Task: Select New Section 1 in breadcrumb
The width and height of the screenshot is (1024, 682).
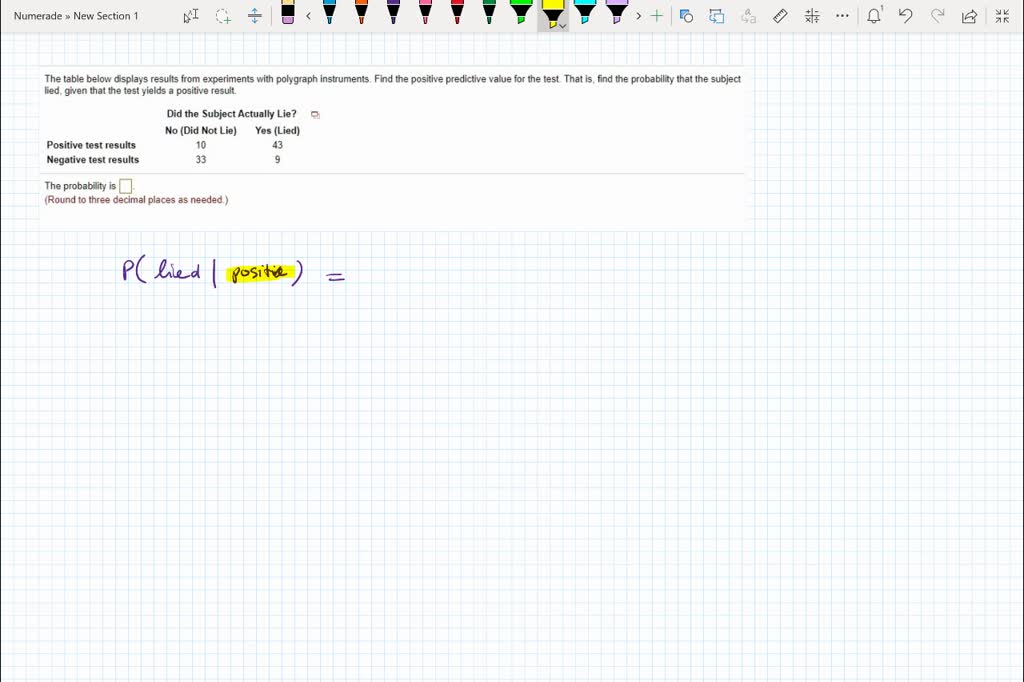Action: [x=104, y=15]
